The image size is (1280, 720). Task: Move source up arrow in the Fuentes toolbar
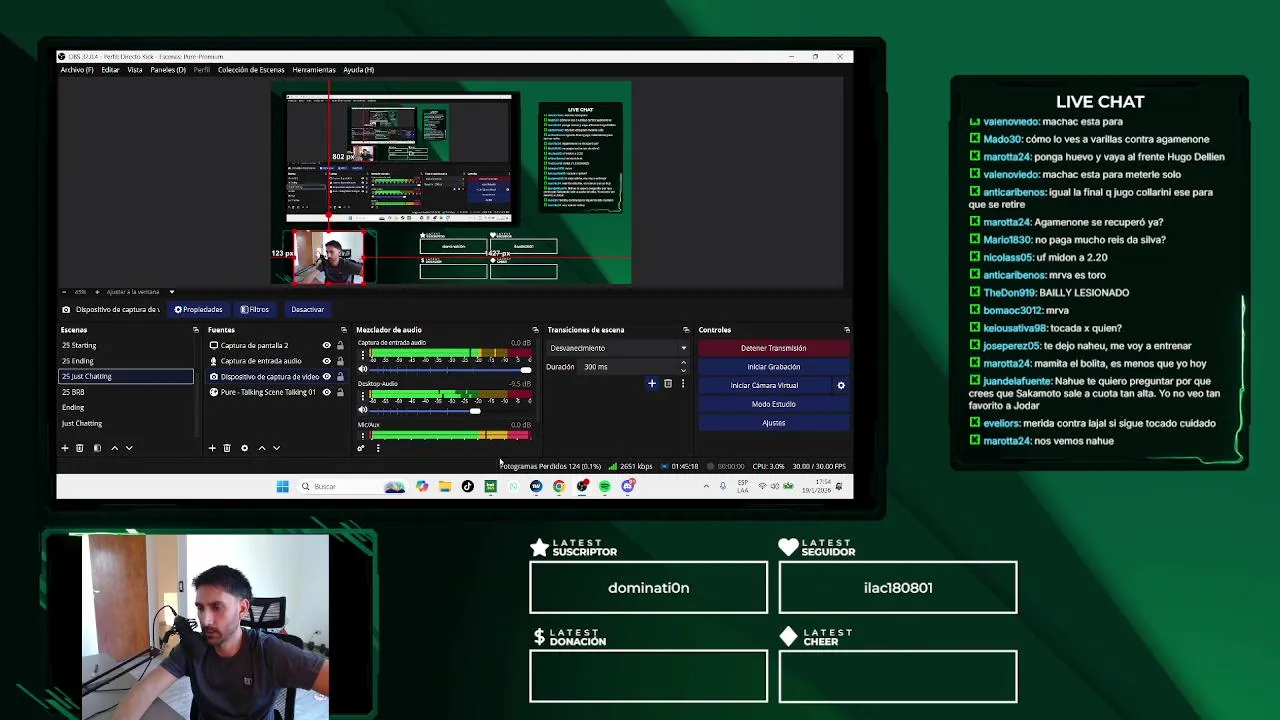262,448
